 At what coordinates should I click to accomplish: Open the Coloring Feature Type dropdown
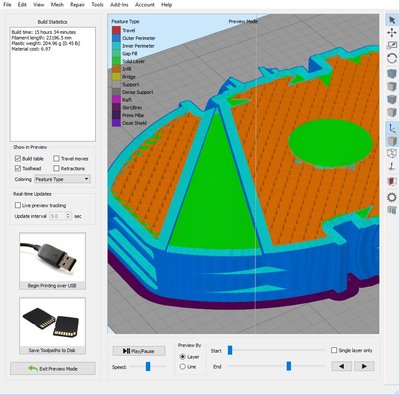(x=62, y=179)
